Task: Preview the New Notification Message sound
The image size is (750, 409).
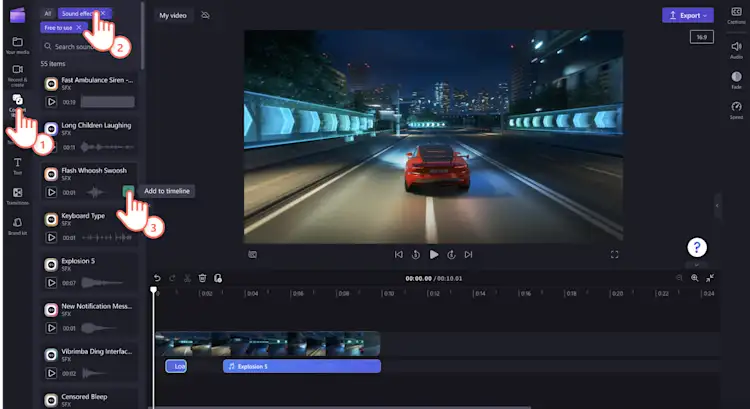Action: click(51, 328)
